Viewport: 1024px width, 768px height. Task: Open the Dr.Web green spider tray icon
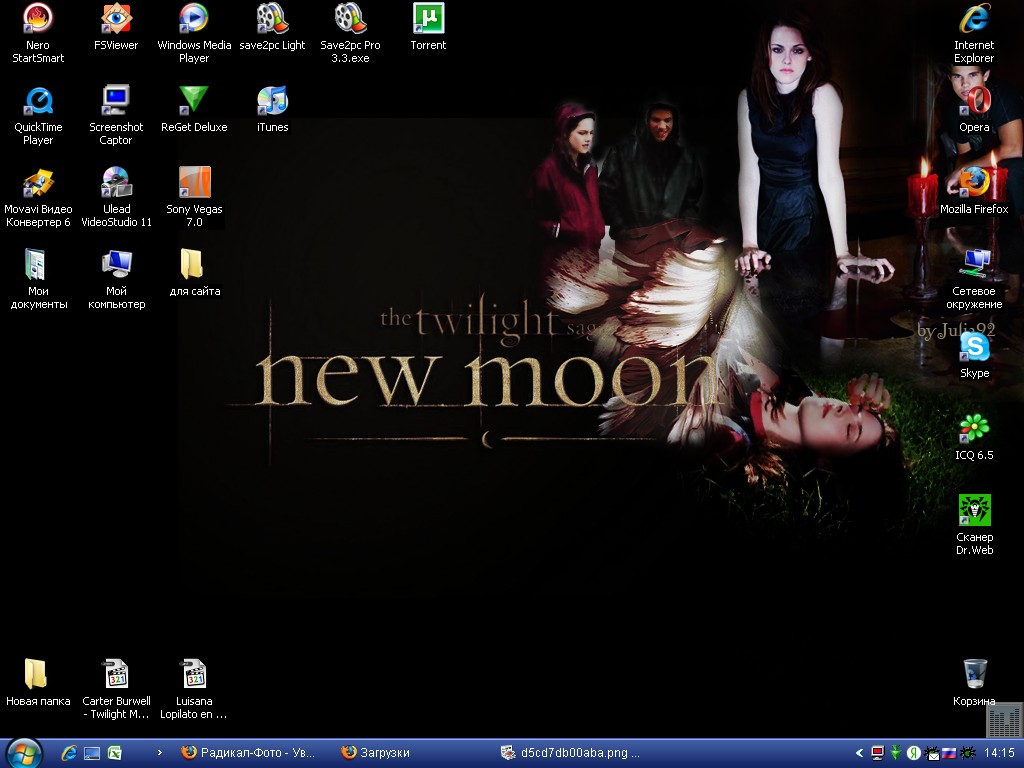[967, 753]
